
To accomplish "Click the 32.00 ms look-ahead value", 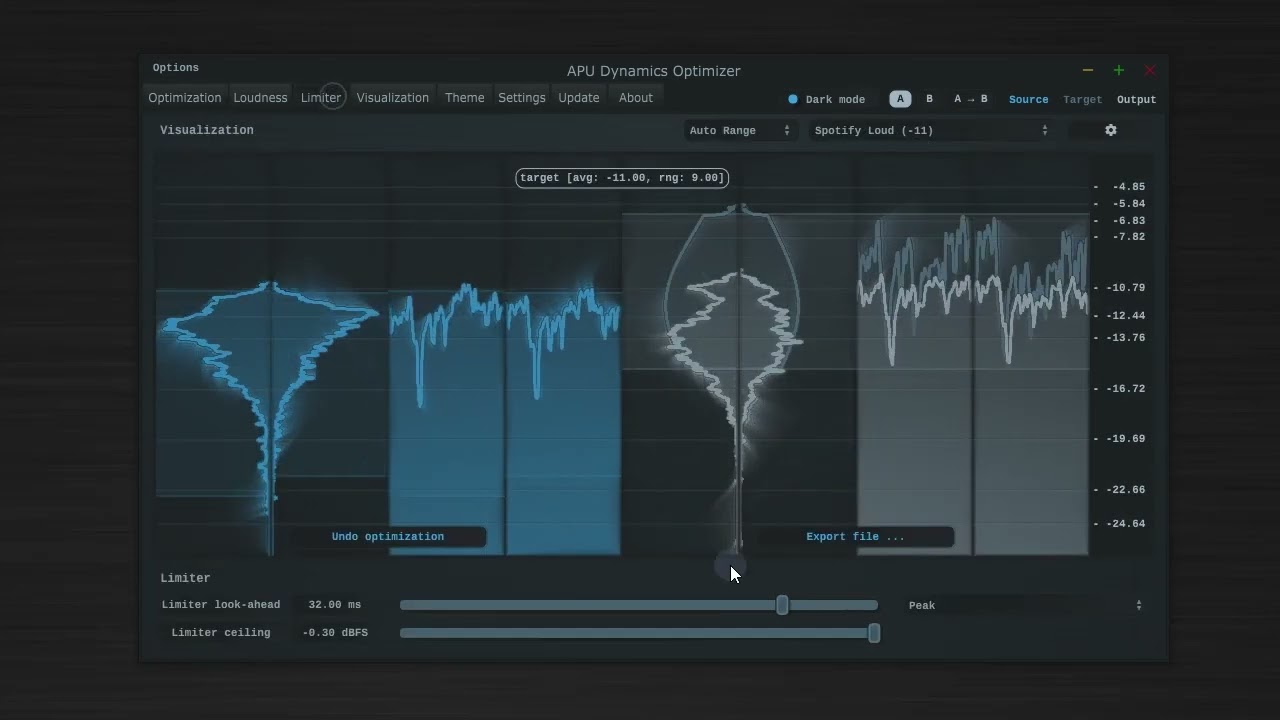I will tap(335, 605).
